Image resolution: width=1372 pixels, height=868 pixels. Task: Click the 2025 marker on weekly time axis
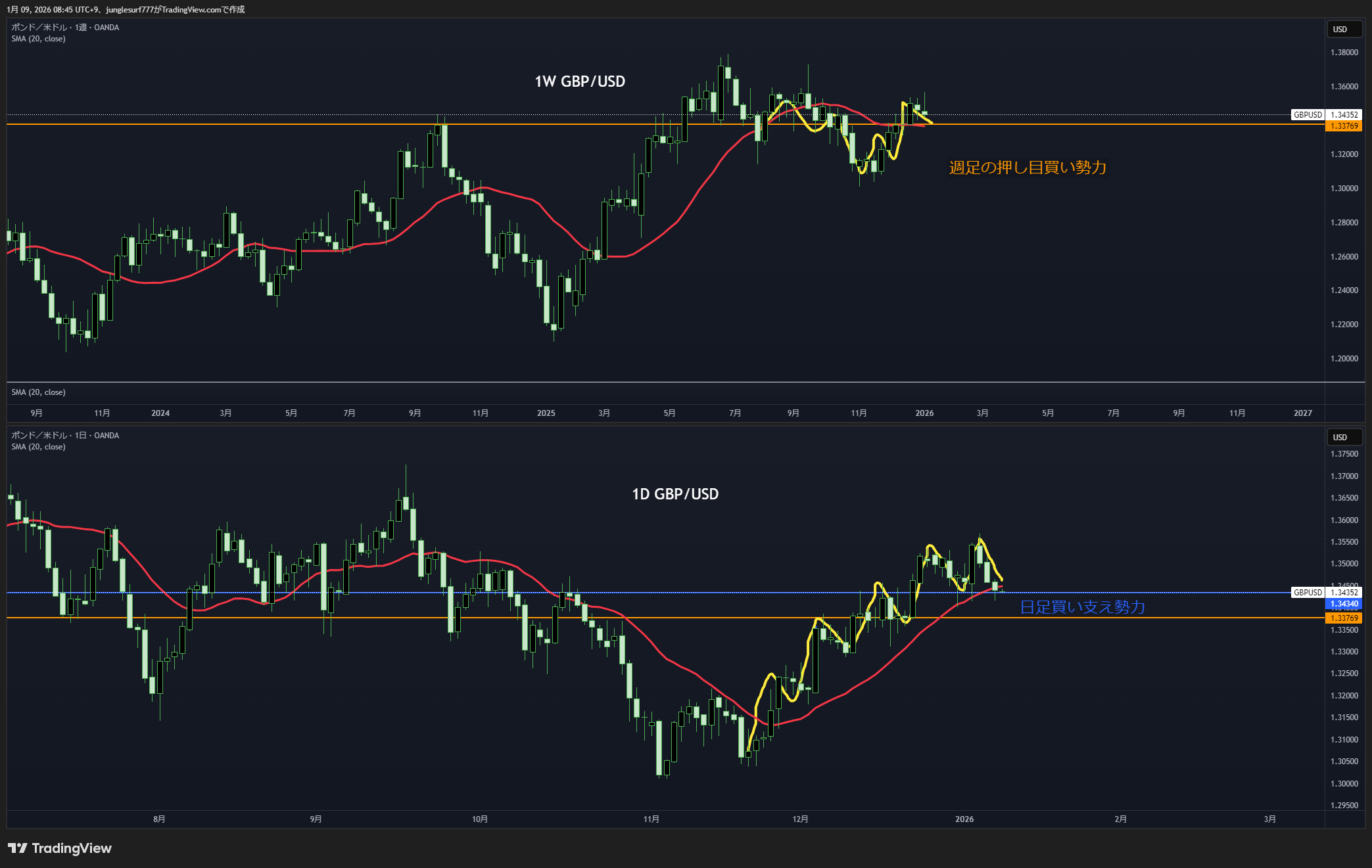coord(546,413)
